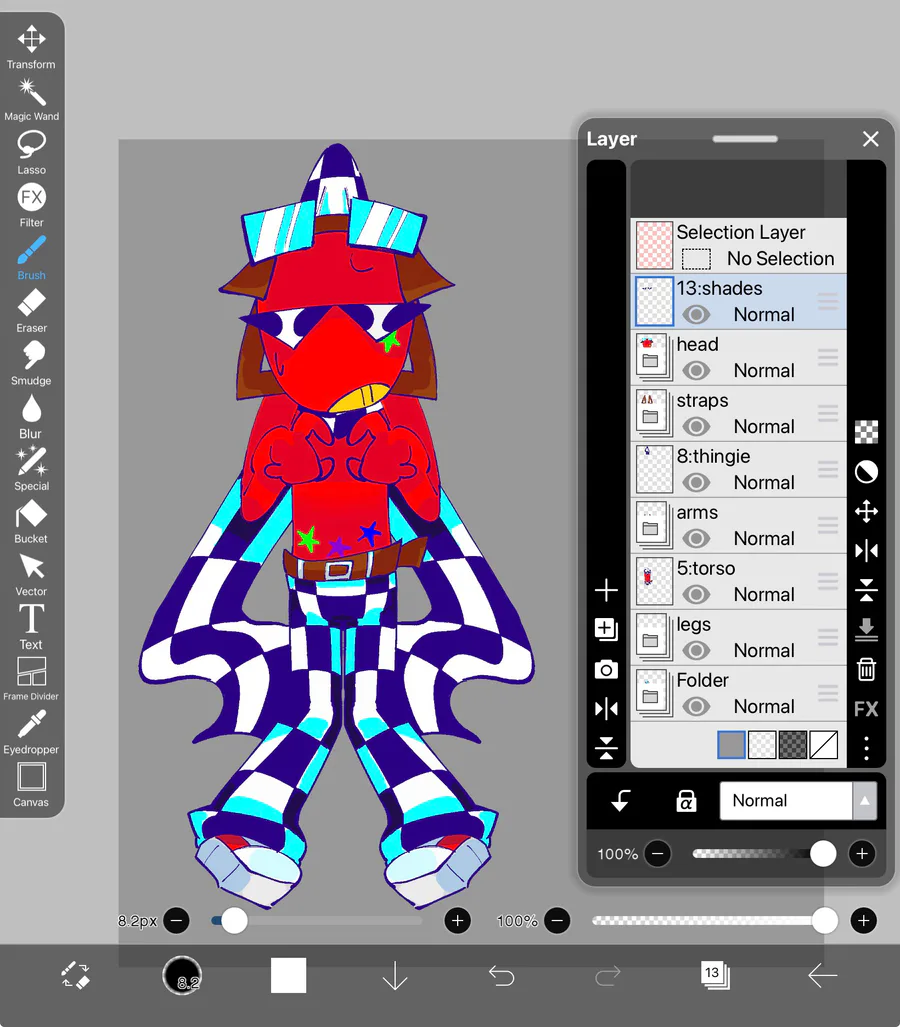Viewport: 900px width, 1027px height.
Task: Merge the layer down with download icon
Action: tap(866, 629)
